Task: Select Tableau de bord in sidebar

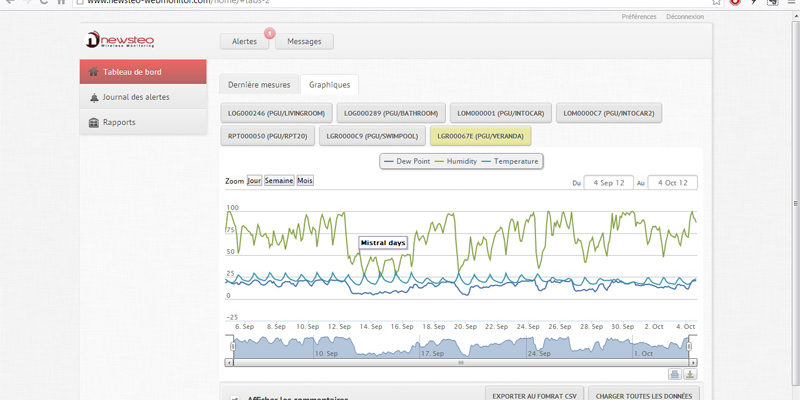Action: (x=143, y=72)
